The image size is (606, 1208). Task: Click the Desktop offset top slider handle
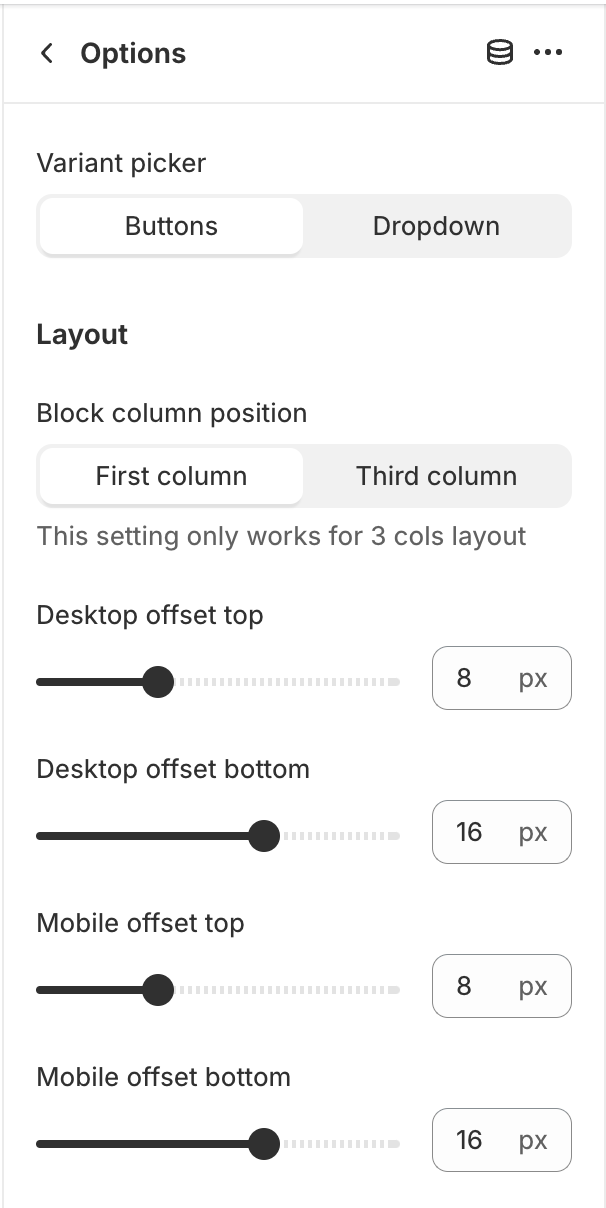click(x=158, y=683)
